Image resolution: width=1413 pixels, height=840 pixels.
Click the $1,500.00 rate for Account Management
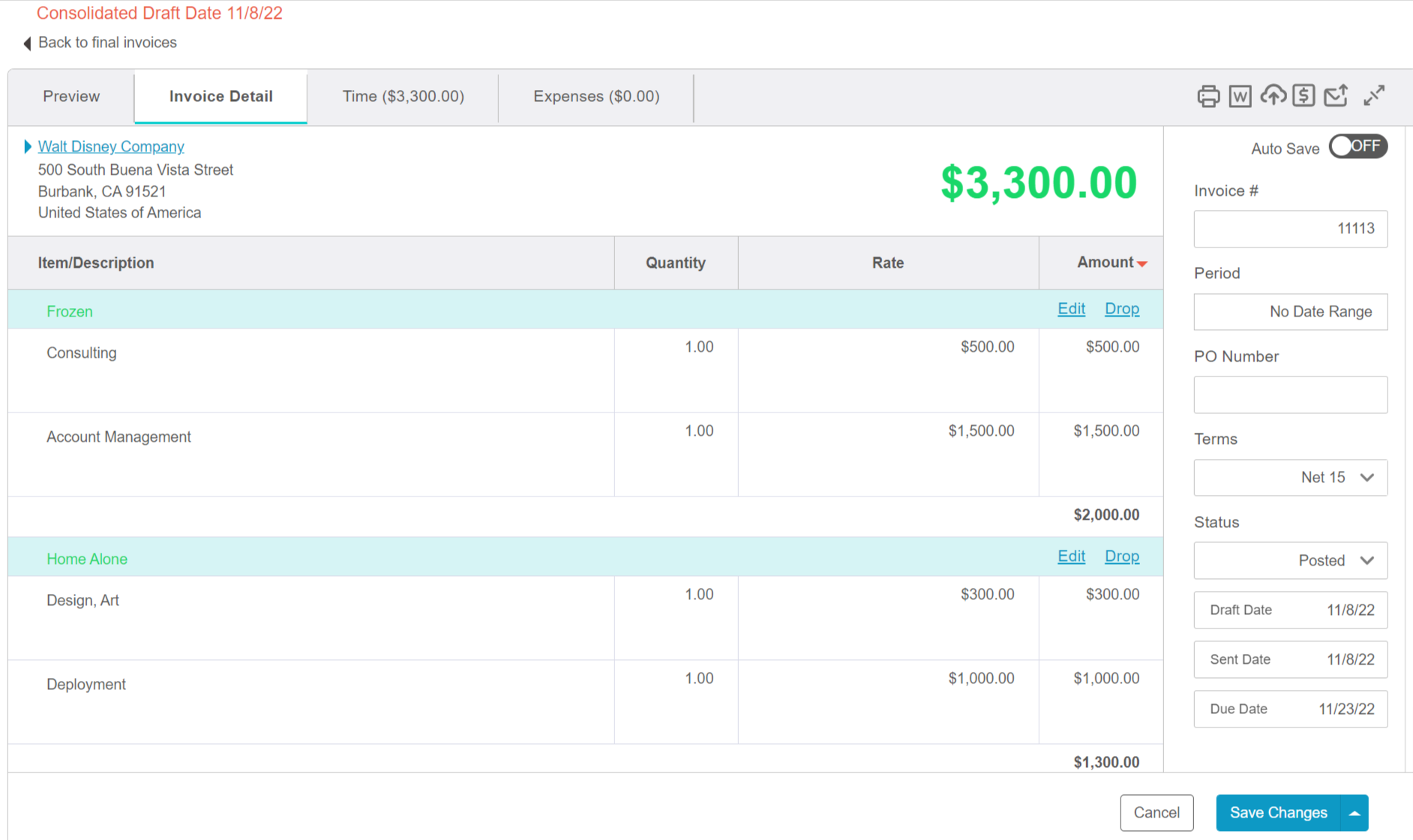[981, 431]
